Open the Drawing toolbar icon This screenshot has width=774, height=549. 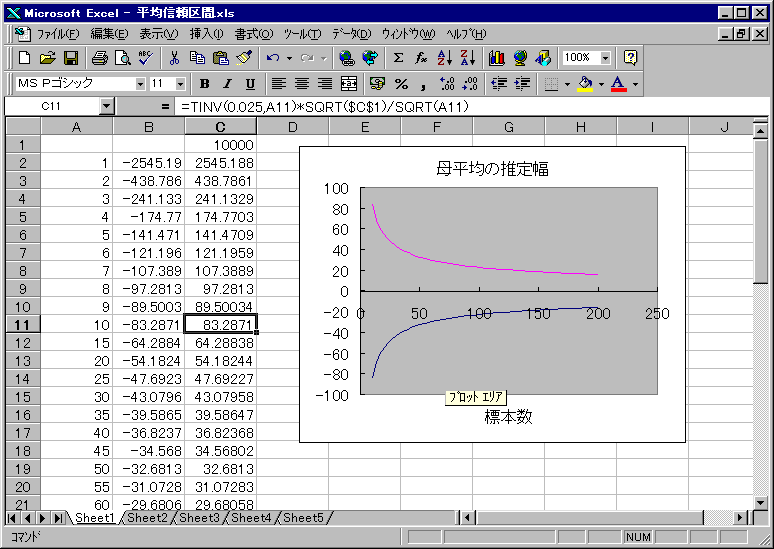[543, 58]
